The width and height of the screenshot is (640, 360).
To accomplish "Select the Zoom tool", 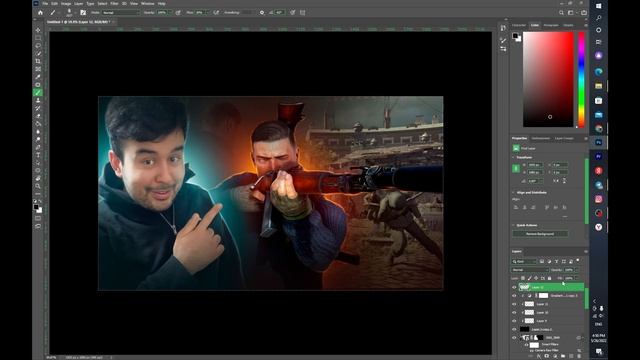I will pyautogui.click(x=38, y=186).
